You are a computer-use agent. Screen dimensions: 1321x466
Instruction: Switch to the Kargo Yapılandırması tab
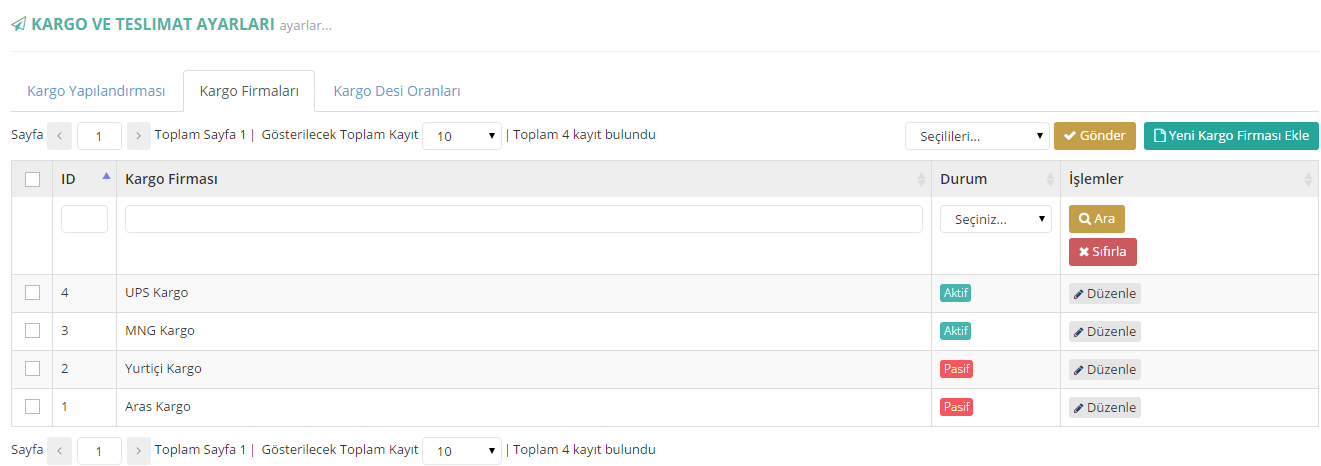click(x=96, y=91)
